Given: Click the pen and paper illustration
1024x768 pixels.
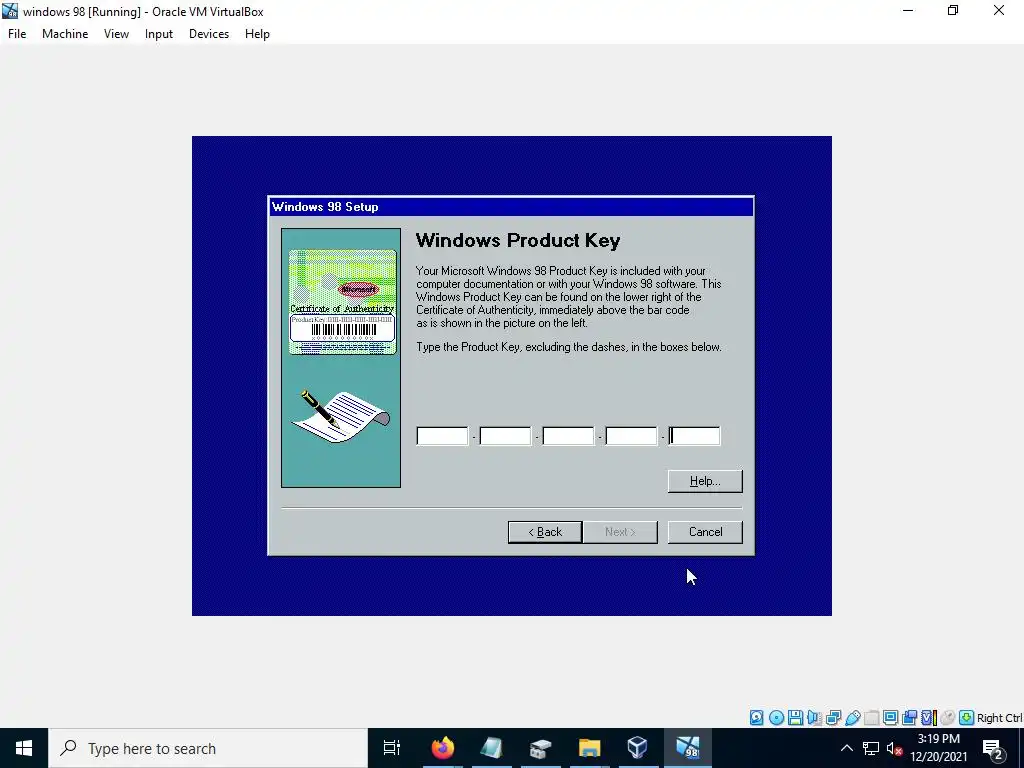Looking at the screenshot, I should (x=341, y=416).
